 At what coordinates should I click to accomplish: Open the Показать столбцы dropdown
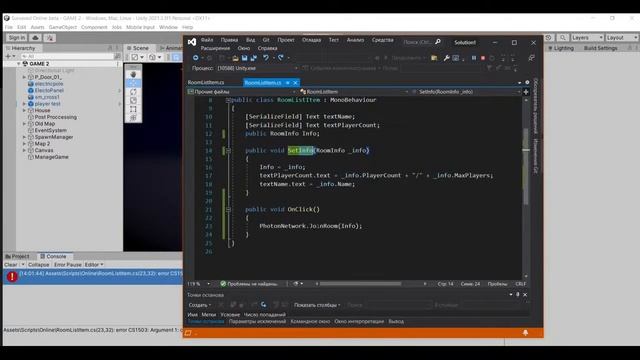click(x=317, y=305)
